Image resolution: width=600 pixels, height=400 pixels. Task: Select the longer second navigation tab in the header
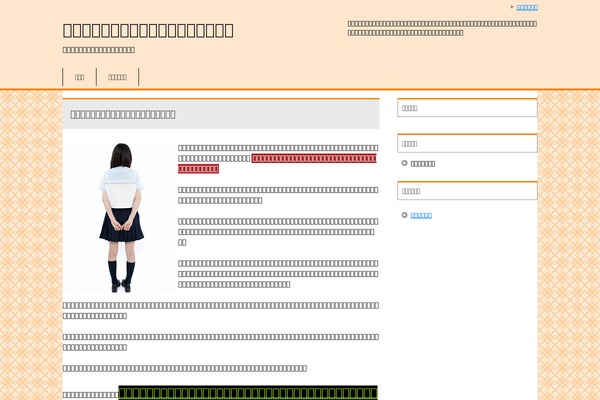click(x=117, y=77)
